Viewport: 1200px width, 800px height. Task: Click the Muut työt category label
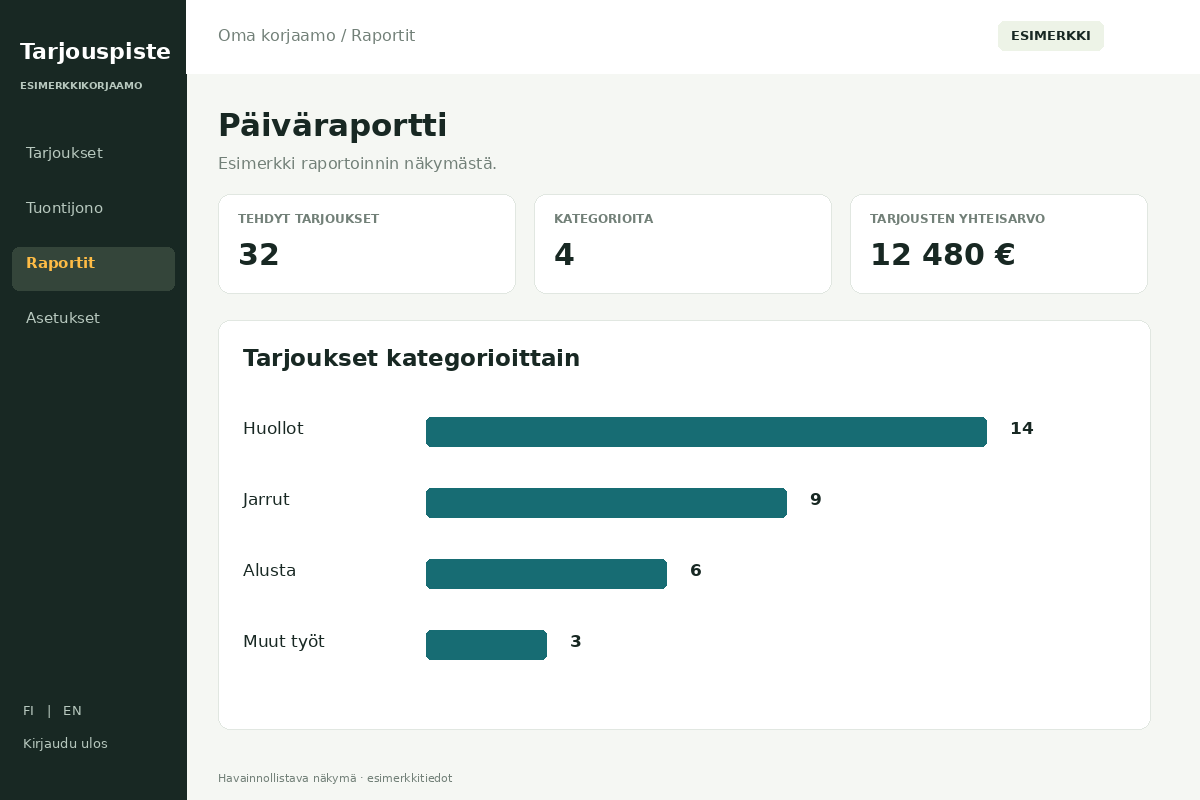pos(284,642)
